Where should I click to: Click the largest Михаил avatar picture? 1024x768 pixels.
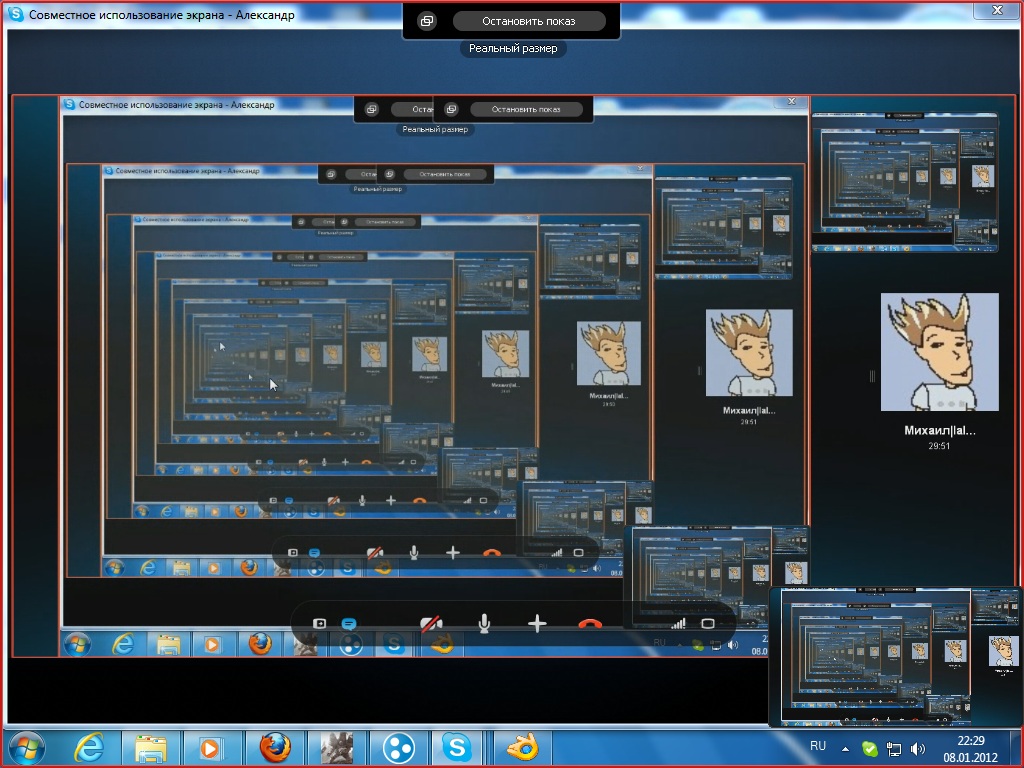pos(939,352)
